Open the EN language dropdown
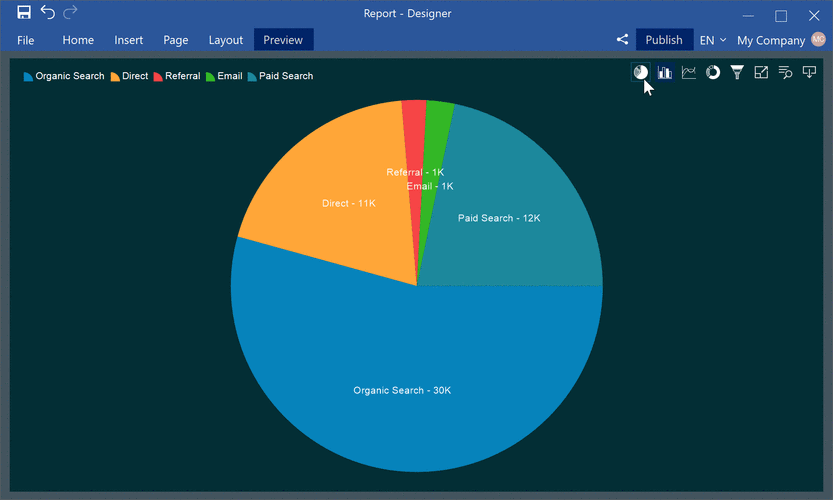 [712, 40]
